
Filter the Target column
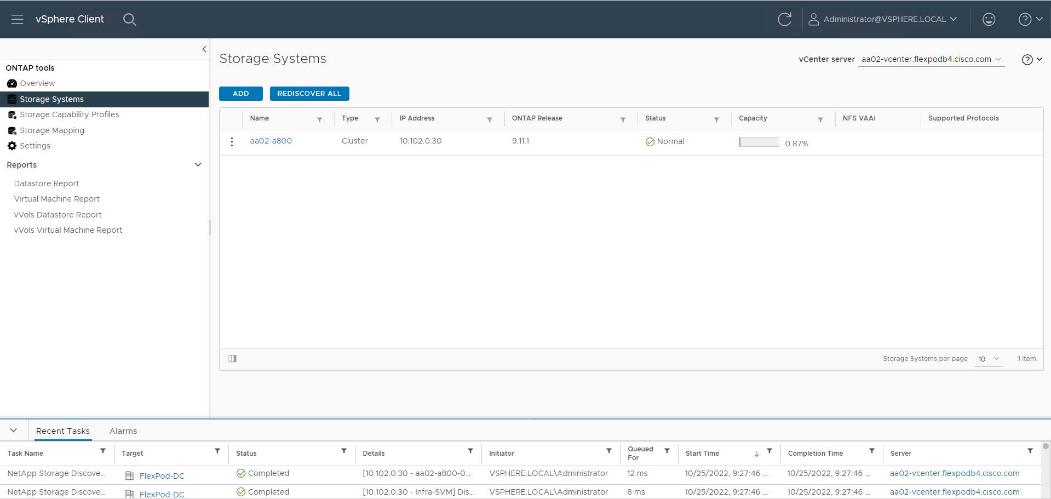point(217,451)
